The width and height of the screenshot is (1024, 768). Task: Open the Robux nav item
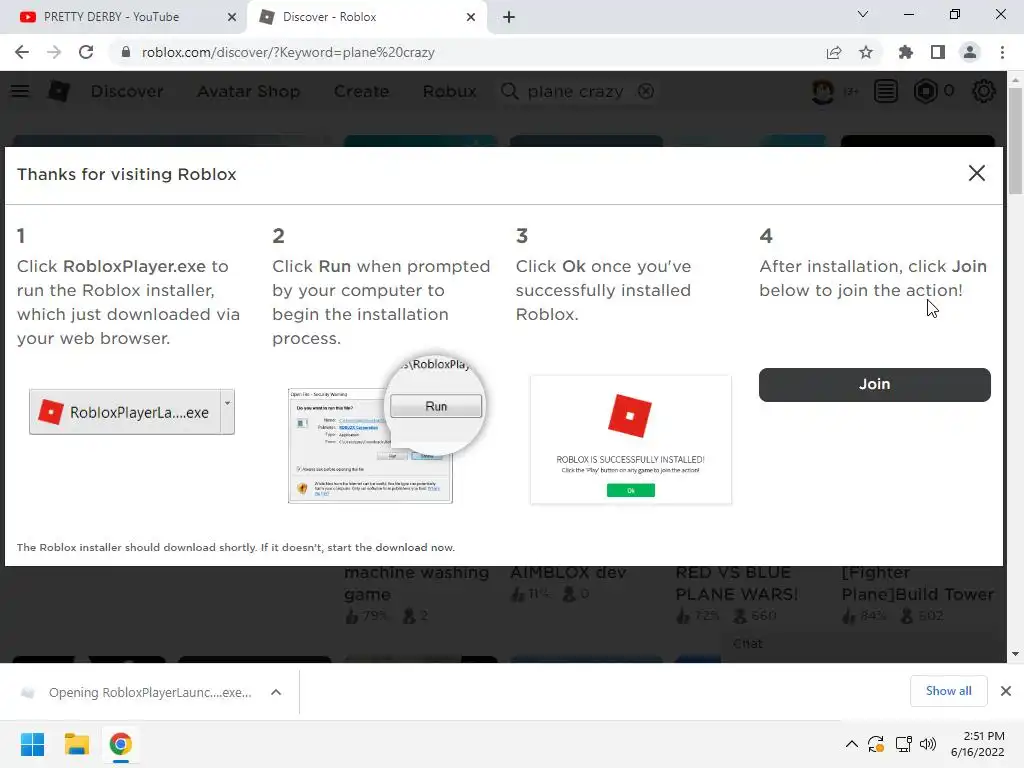tap(449, 91)
